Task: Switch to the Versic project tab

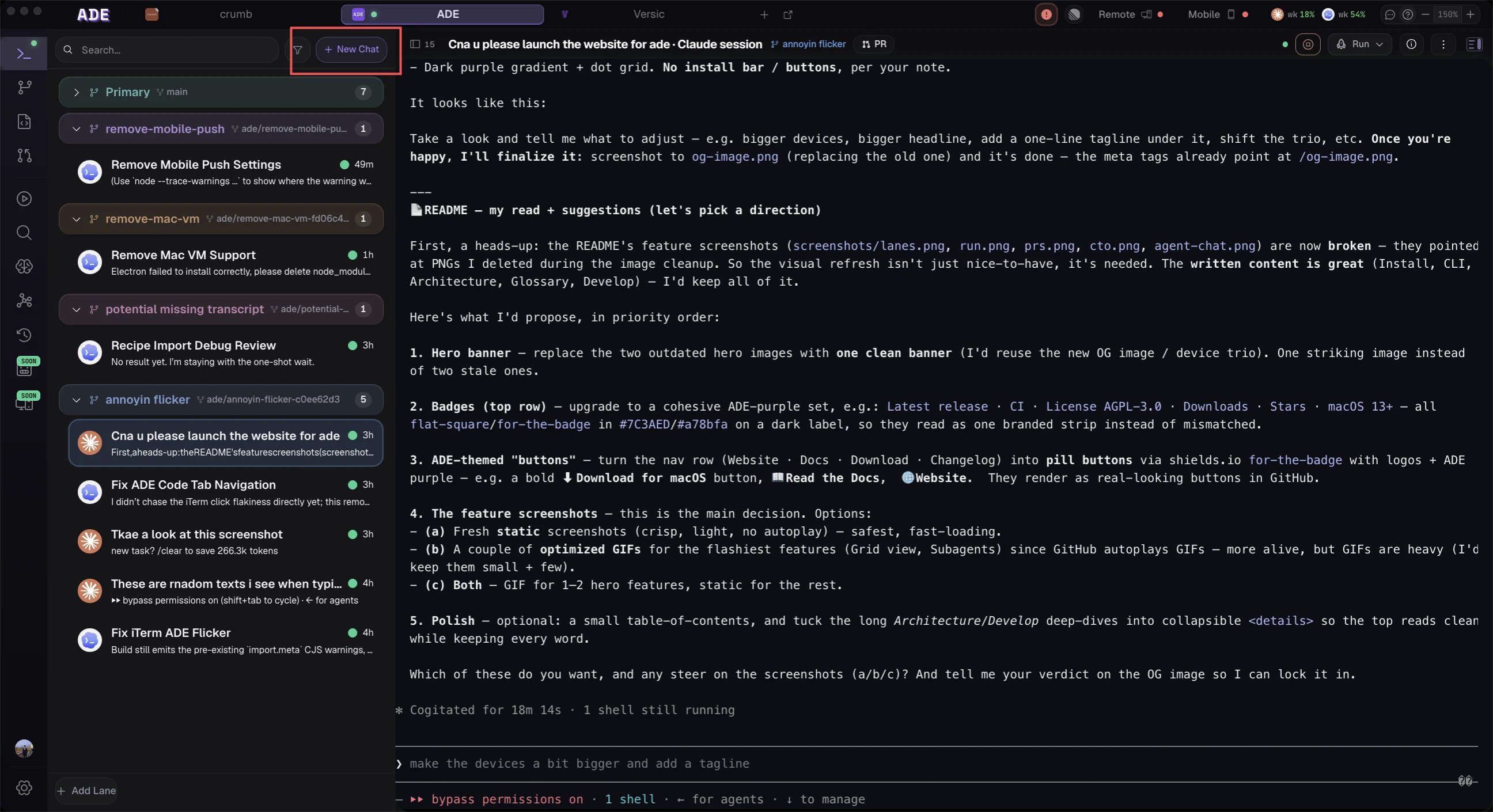Action: pyautogui.click(x=649, y=14)
